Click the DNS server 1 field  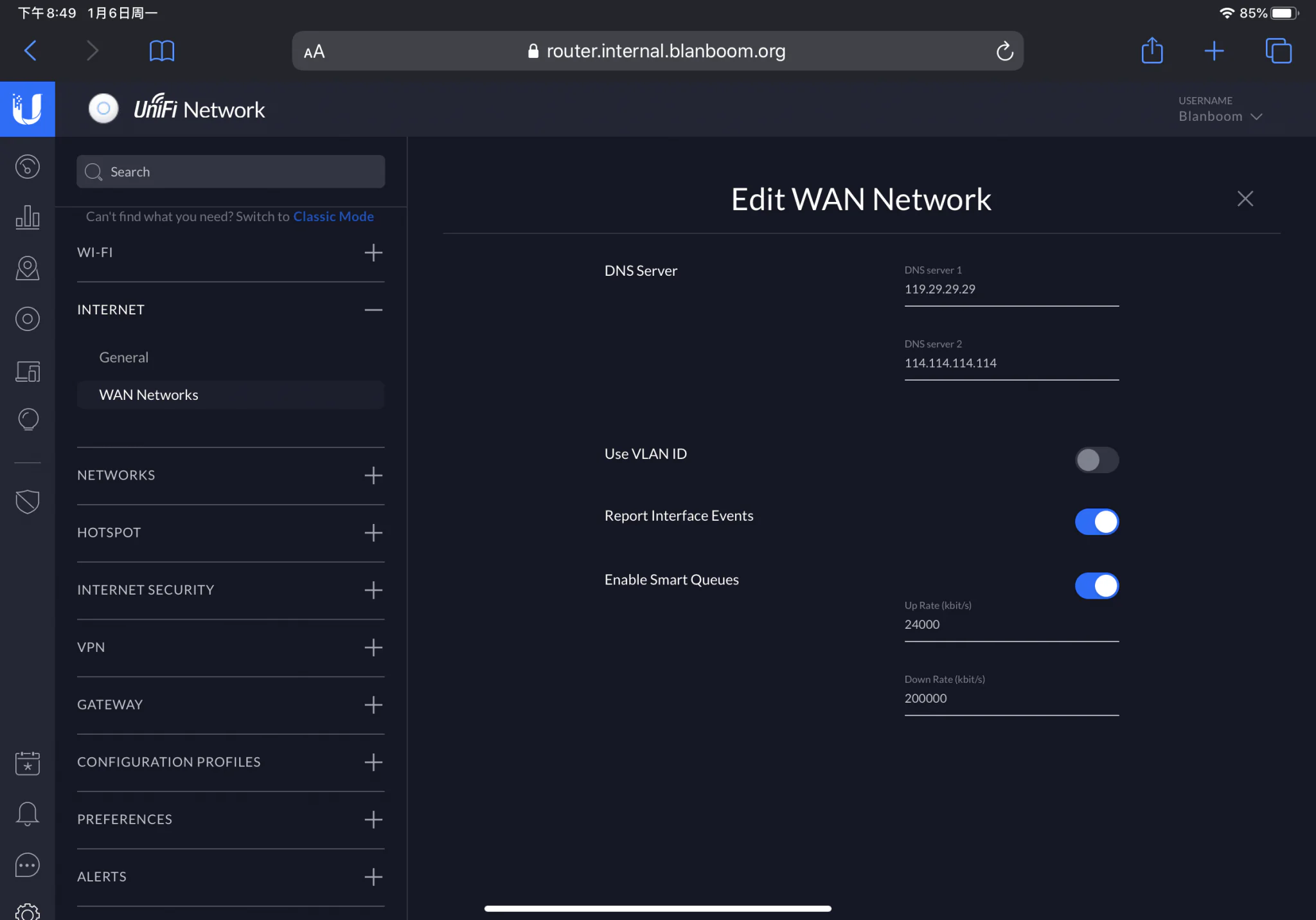pyautogui.click(x=1011, y=289)
